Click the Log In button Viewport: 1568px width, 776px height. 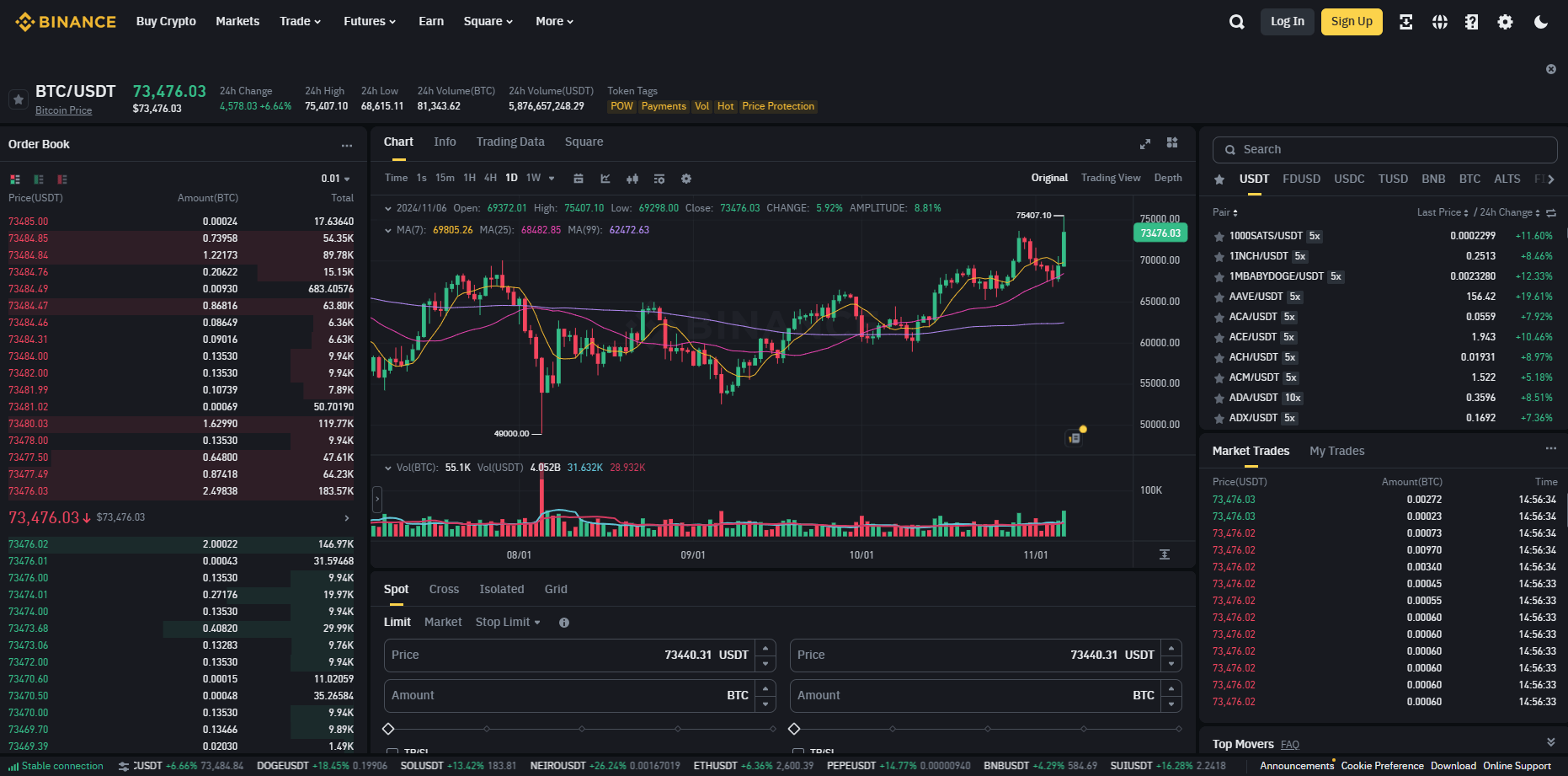[1288, 22]
